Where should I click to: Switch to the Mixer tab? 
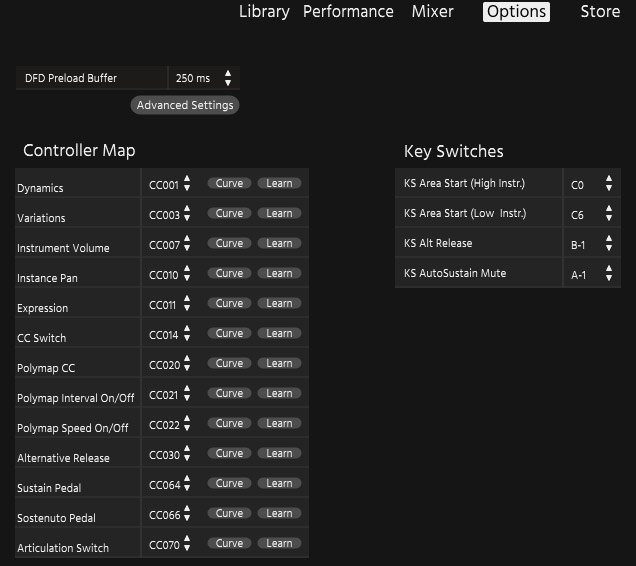click(432, 12)
